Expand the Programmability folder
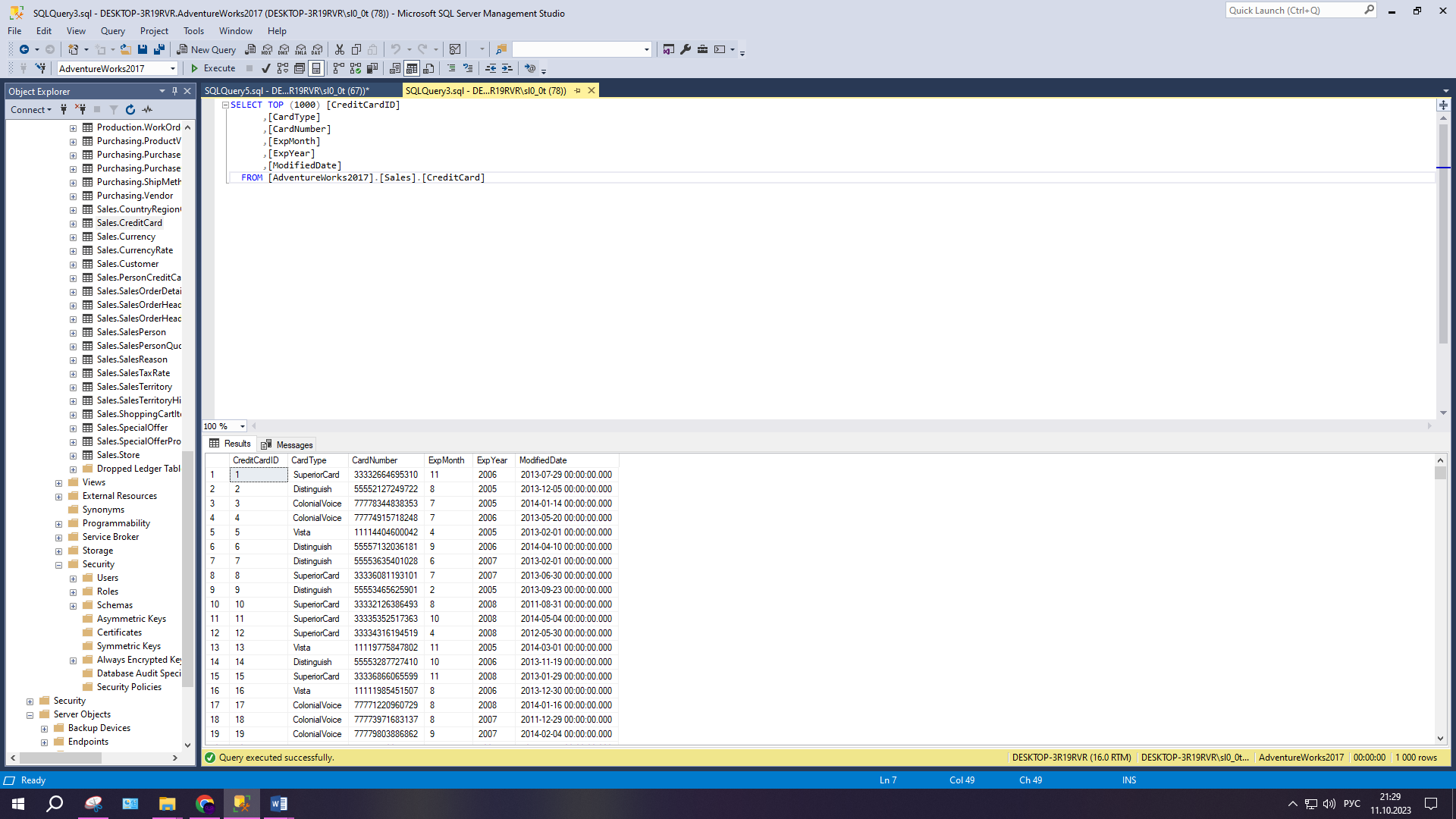The height and width of the screenshot is (819, 1456). [59, 523]
